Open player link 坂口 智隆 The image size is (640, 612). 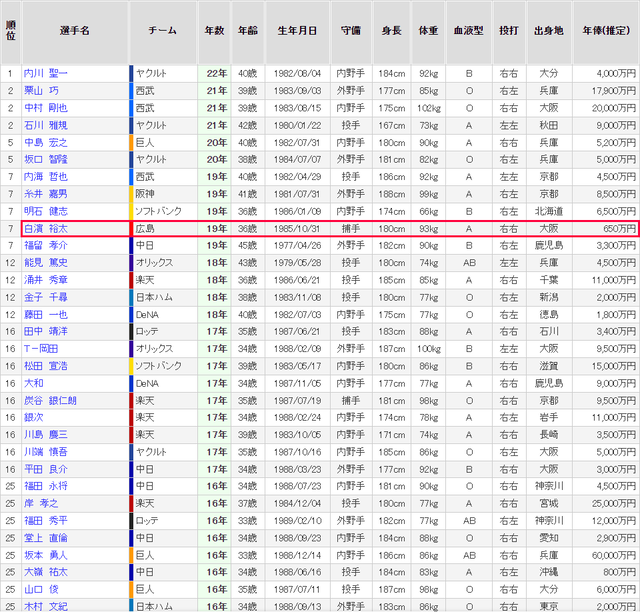click(x=46, y=159)
